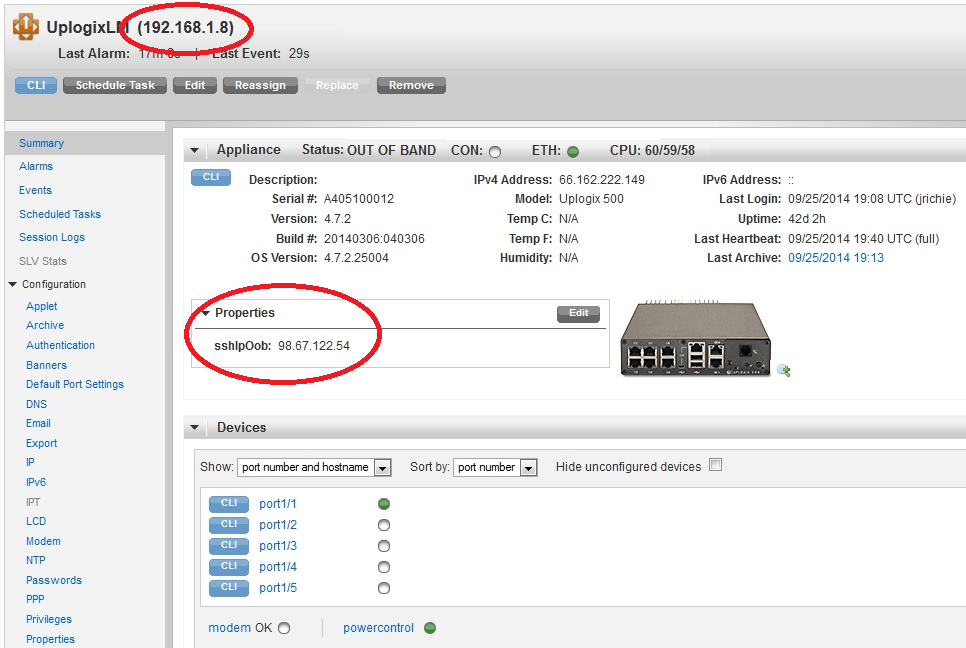Open Session Logs in the sidebar
Viewport: 966px width, 648px height.
point(52,237)
